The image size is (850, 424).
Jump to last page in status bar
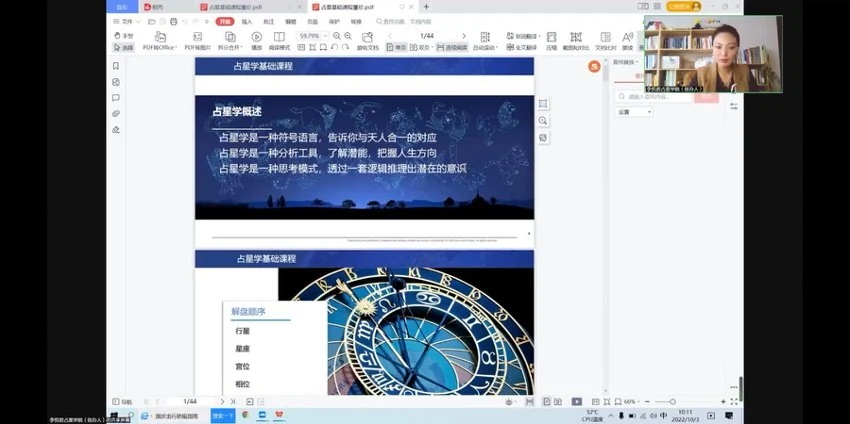click(233, 402)
